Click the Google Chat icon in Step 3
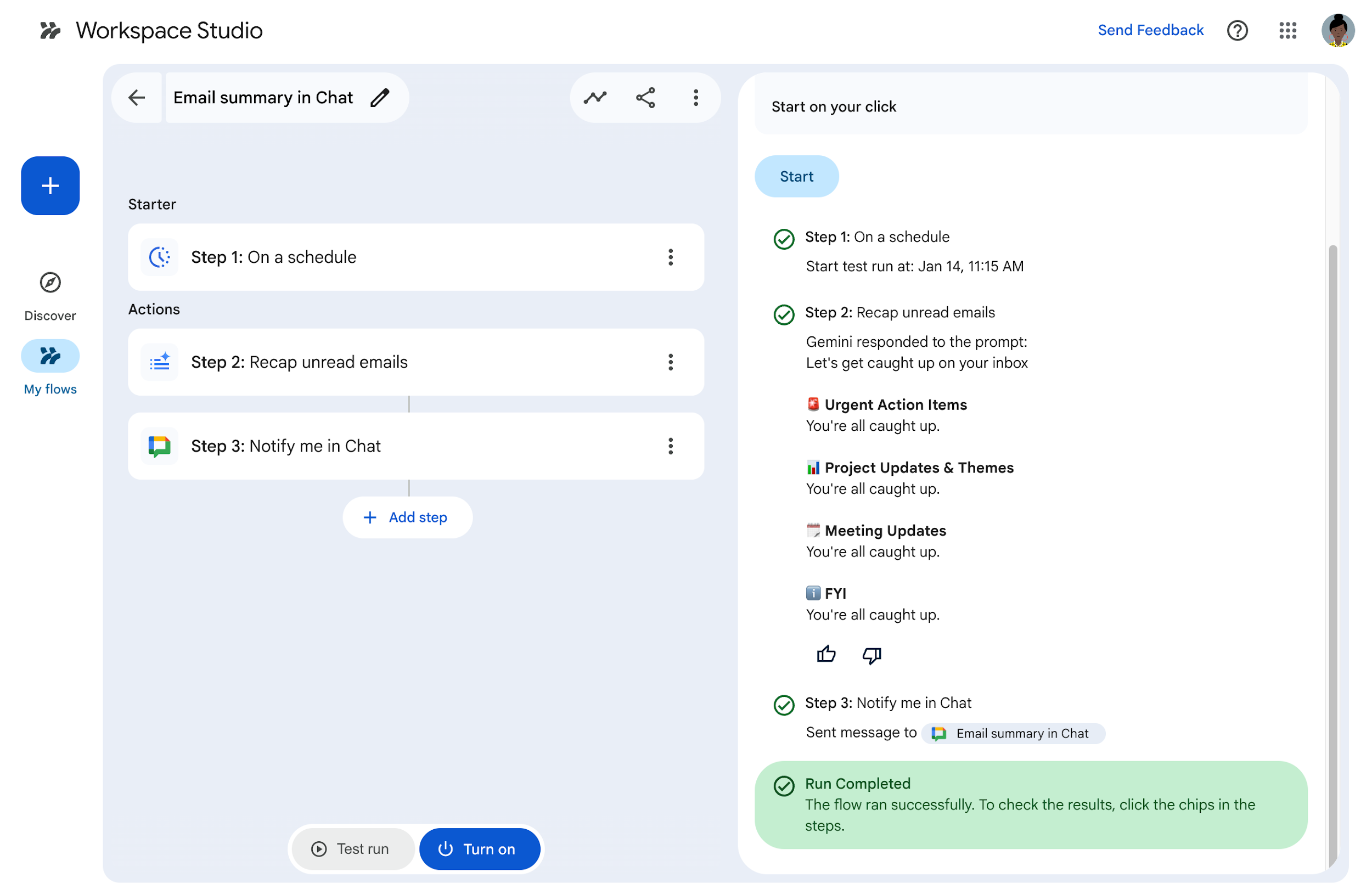The width and height of the screenshot is (1372, 889). click(160, 446)
